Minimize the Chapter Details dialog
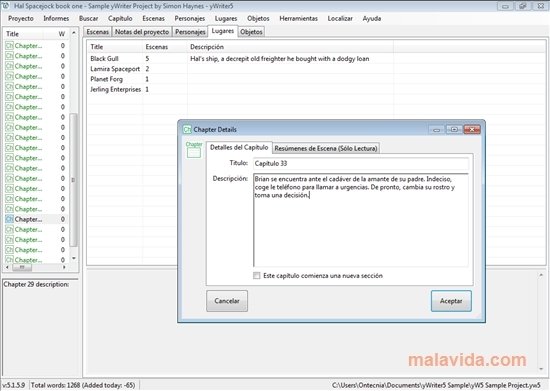 point(436,129)
